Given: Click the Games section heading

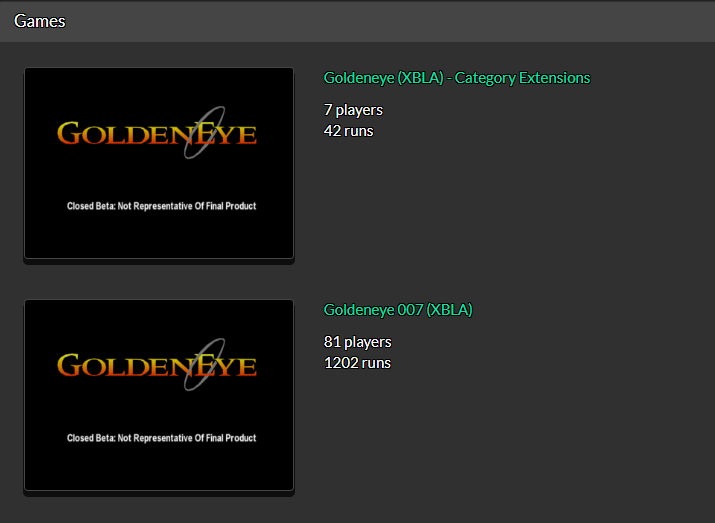Looking at the screenshot, I should (x=40, y=21).
